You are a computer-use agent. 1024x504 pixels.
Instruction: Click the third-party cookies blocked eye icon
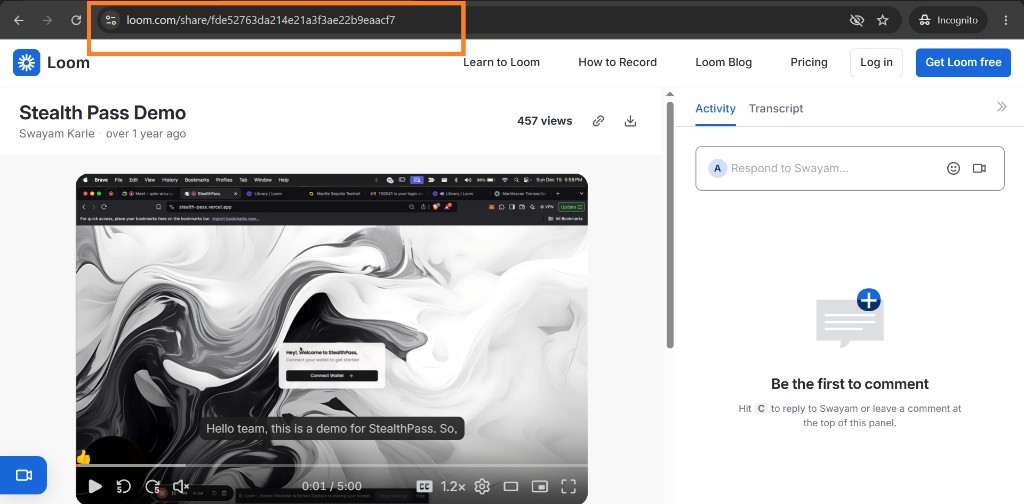click(857, 20)
